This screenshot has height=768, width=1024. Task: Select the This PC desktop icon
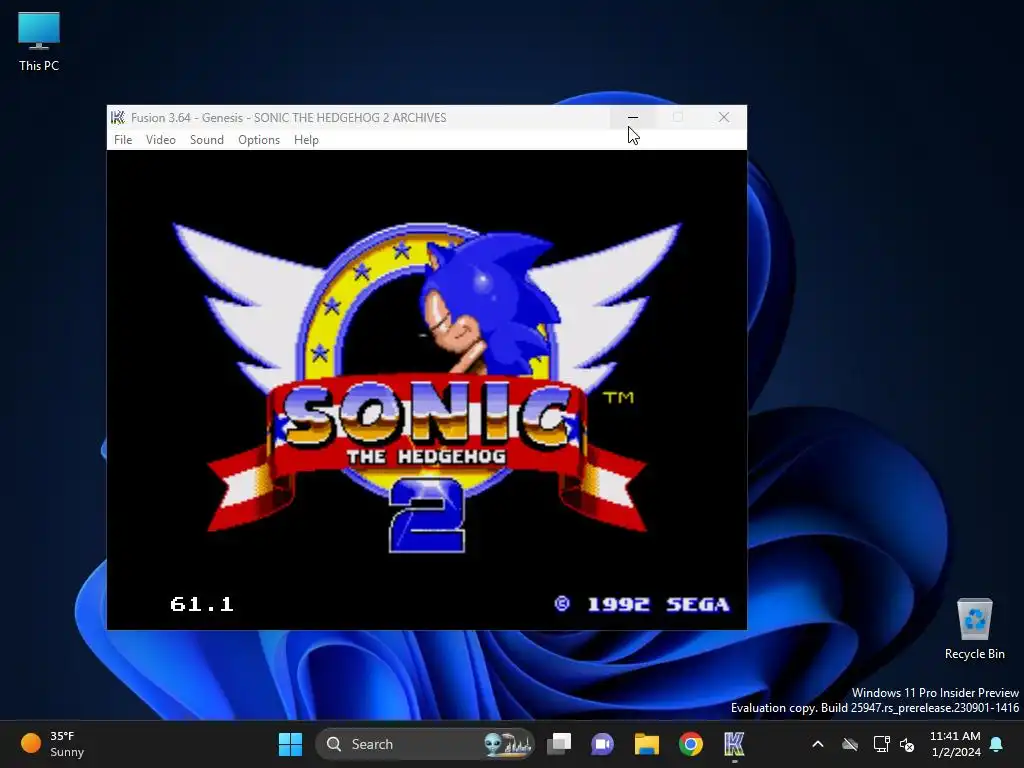39,41
